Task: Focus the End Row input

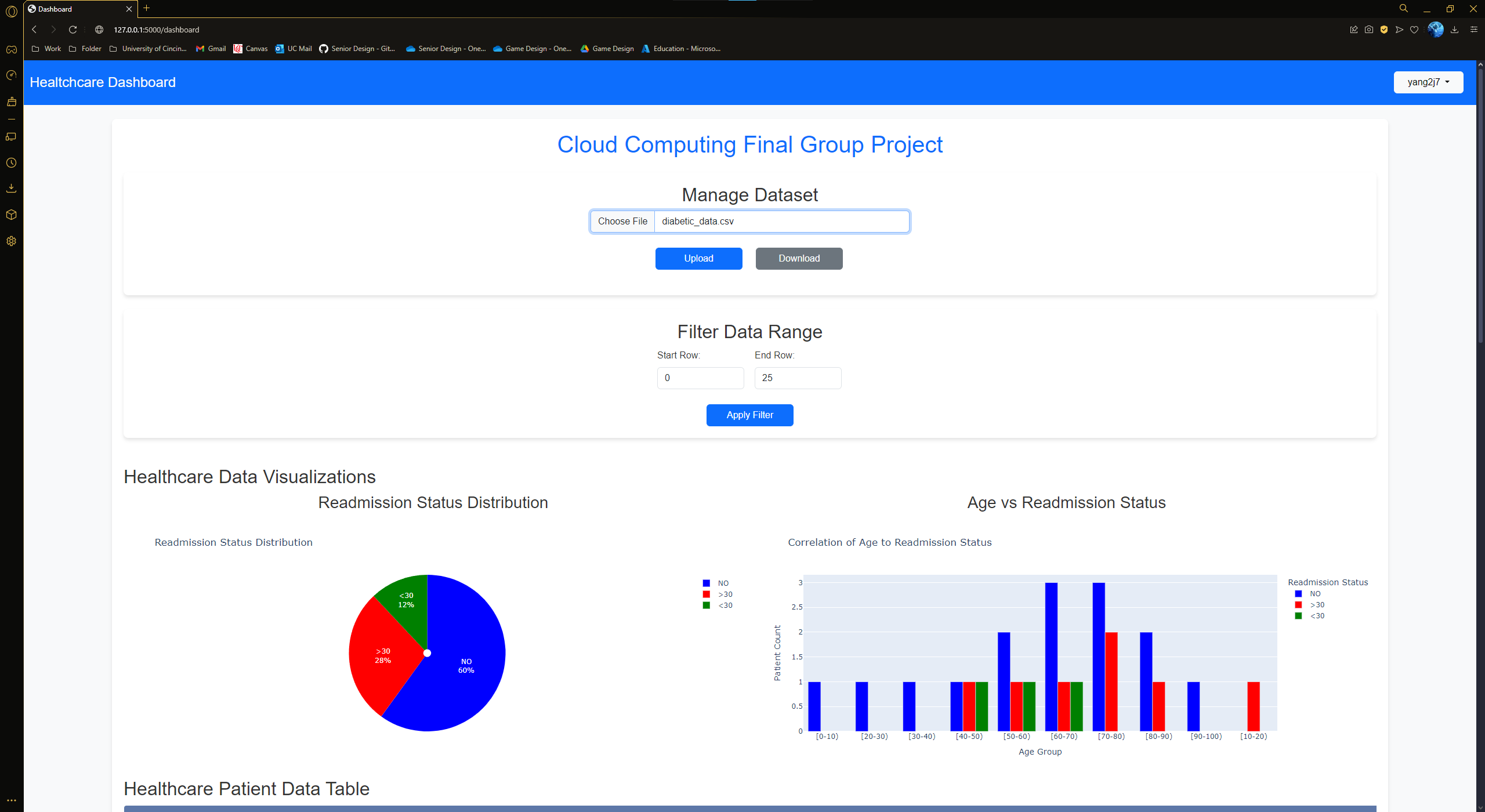Action: [x=798, y=378]
